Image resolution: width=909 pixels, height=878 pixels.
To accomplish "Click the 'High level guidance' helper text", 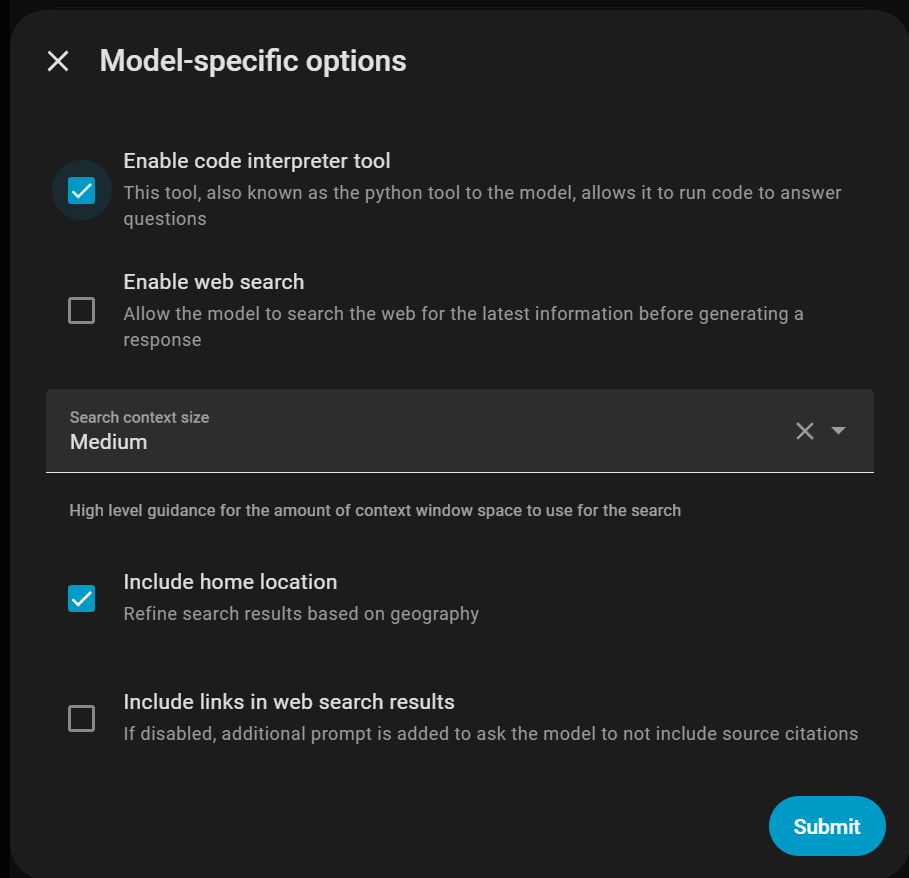I will point(375,511).
